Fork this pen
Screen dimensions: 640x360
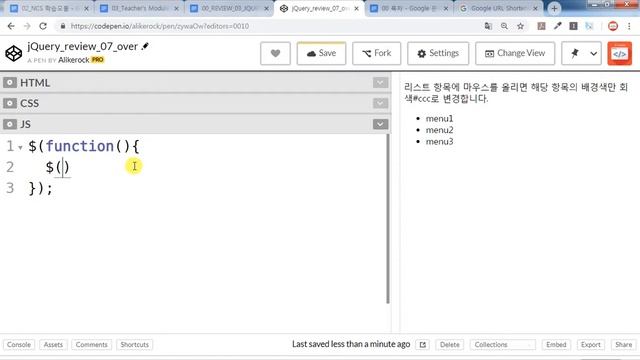376,53
